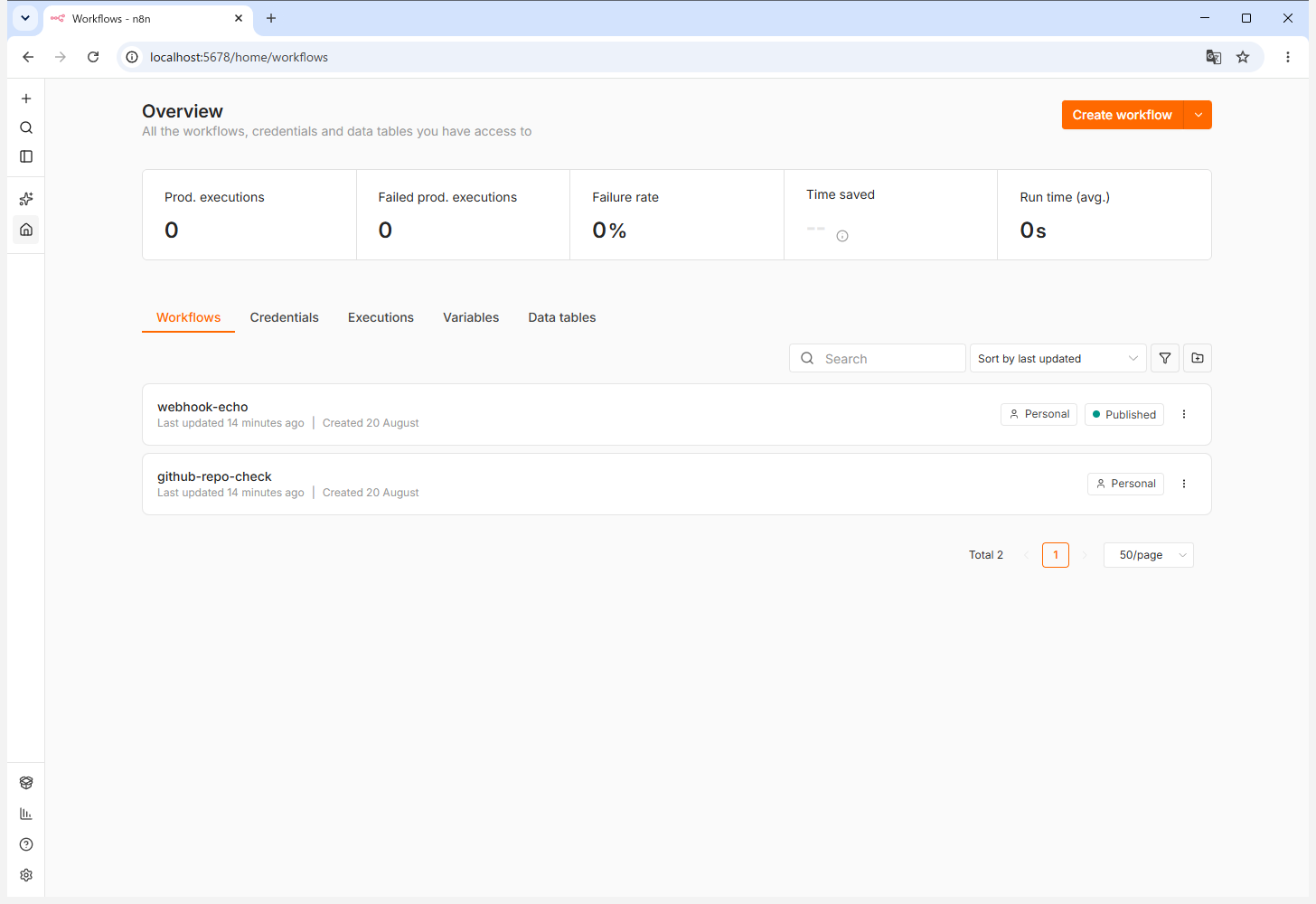Click the Personal badge on webhook-echo row
1316x904 pixels.
[1039, 414]
